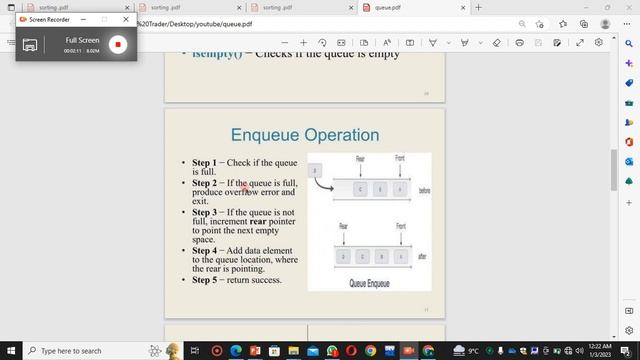Switch to the third sorting.pdf tab
The width and height of the screenshot is (640, 360).
pos(302,7)
